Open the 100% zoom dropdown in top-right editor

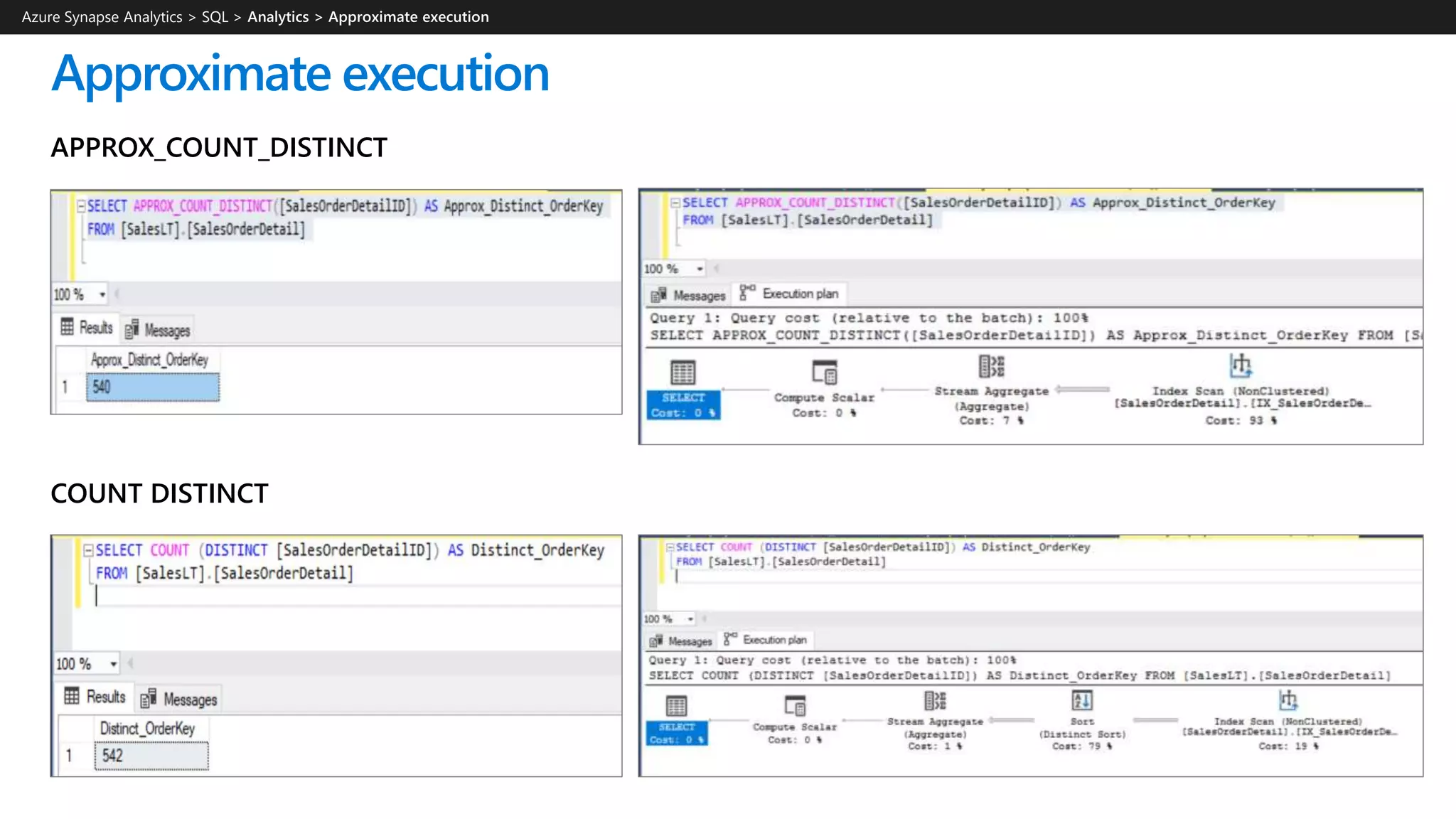click(x=700, y=269)
